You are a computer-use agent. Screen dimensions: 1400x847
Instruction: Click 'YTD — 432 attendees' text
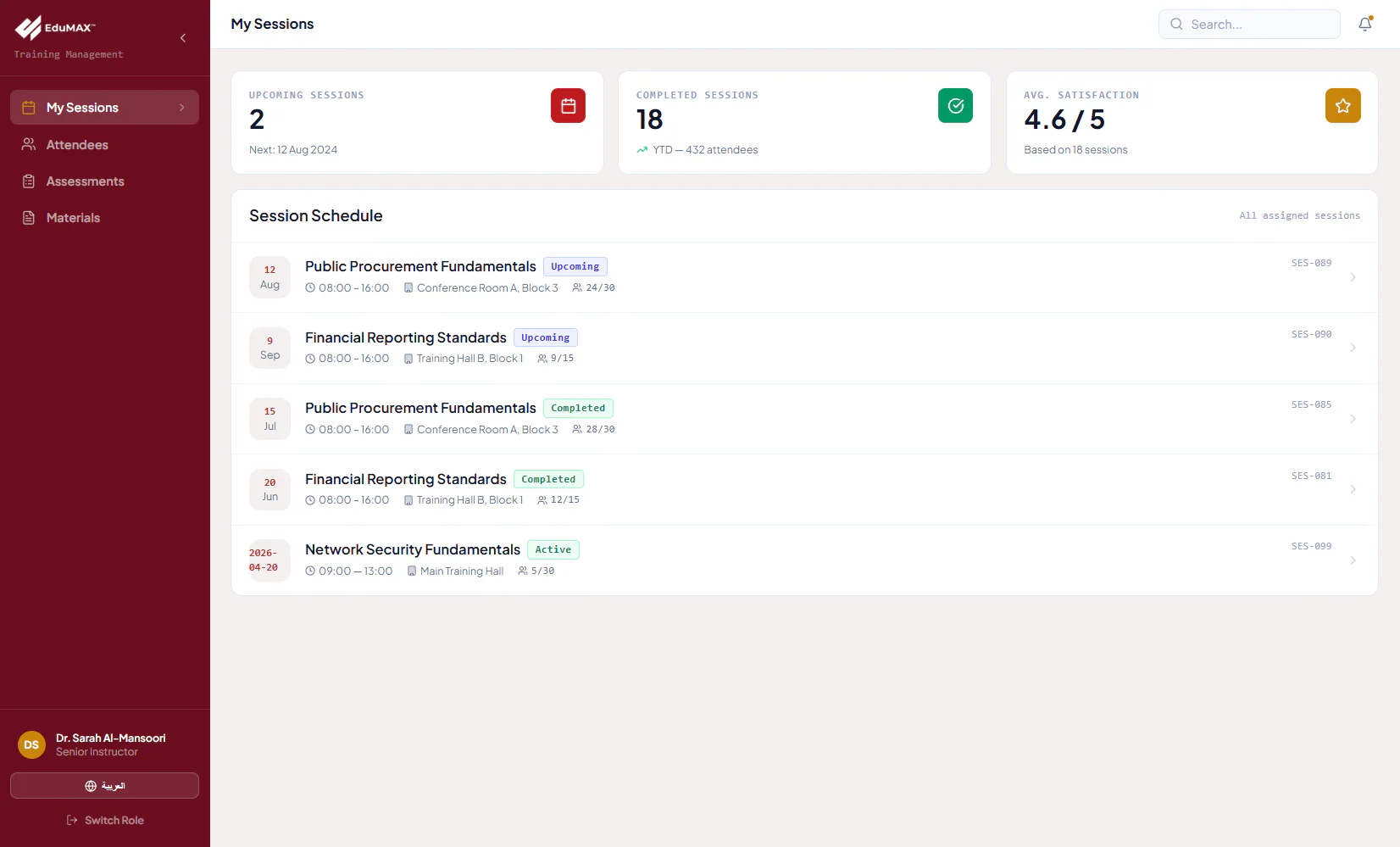coord(705,150)
